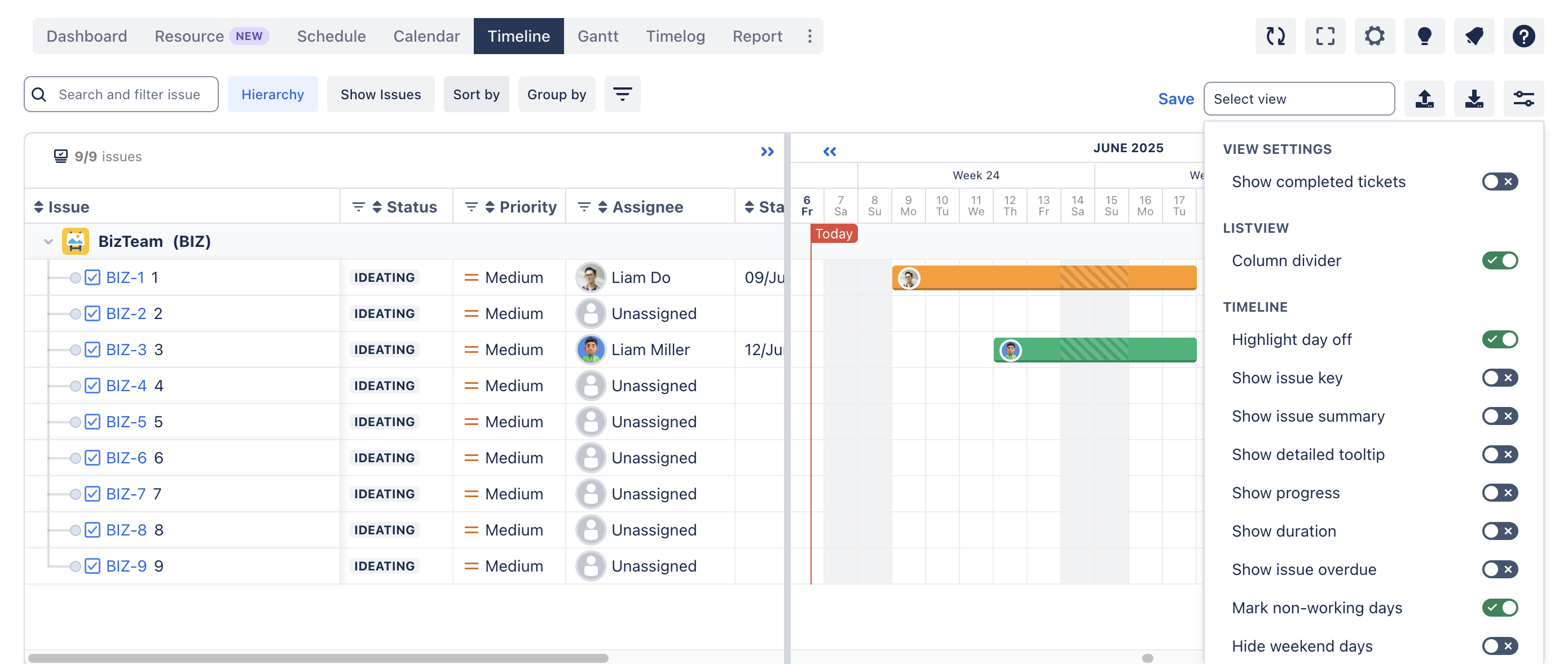This screenshot has height=664, width=1568.
Task: Open notifications via the bell icon
Action: [1474, 37]
